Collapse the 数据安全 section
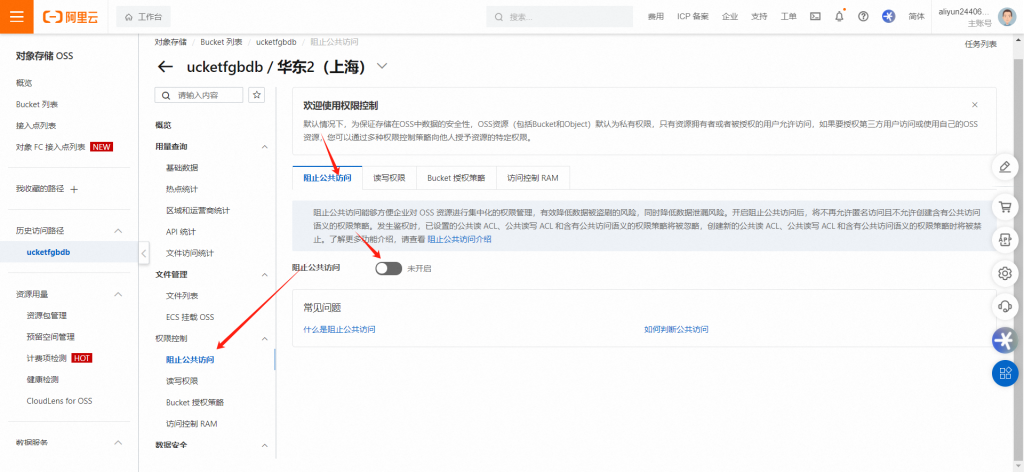Screen dimensions: 1024x472 264,445
